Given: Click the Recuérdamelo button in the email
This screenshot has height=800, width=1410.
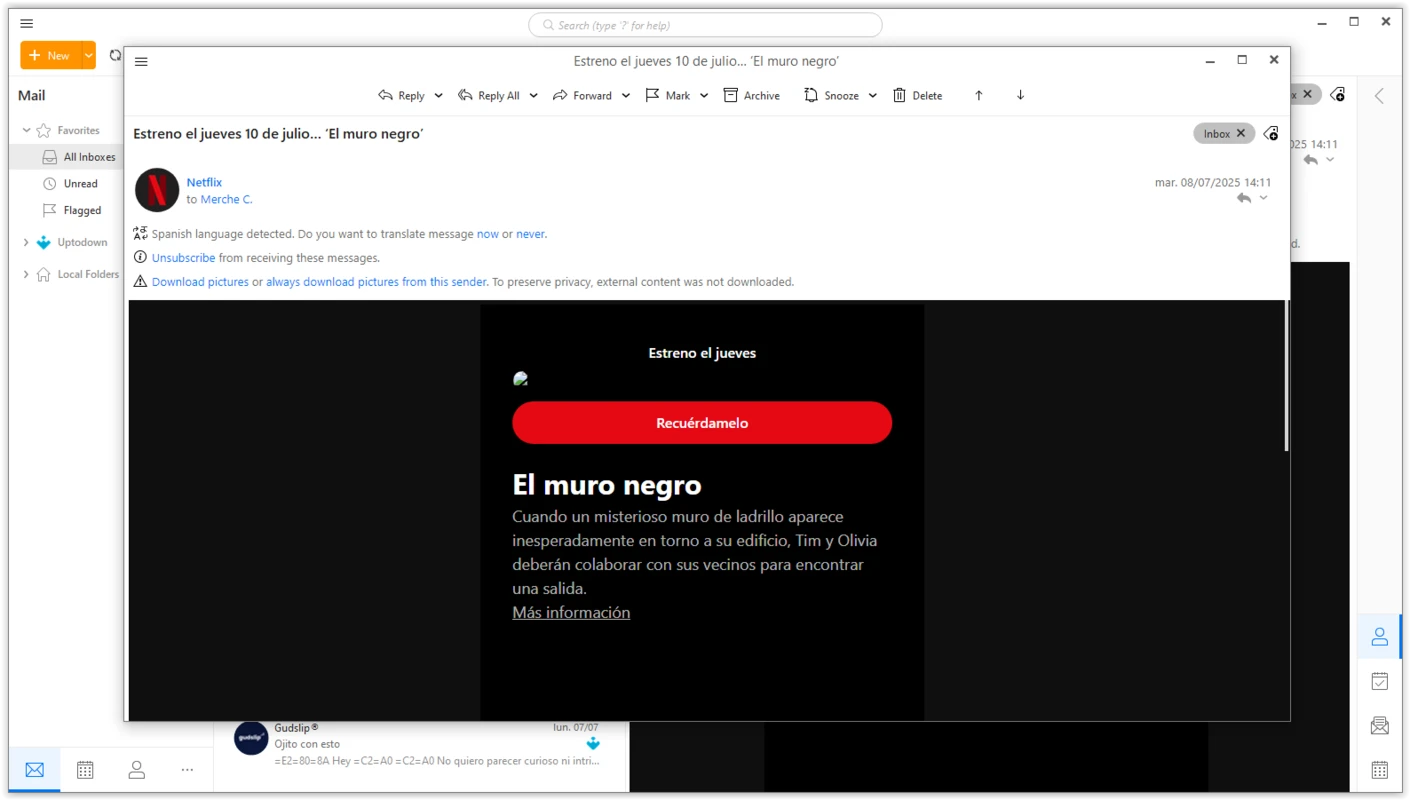Looking at the screenshot, I should click(702, 422).
